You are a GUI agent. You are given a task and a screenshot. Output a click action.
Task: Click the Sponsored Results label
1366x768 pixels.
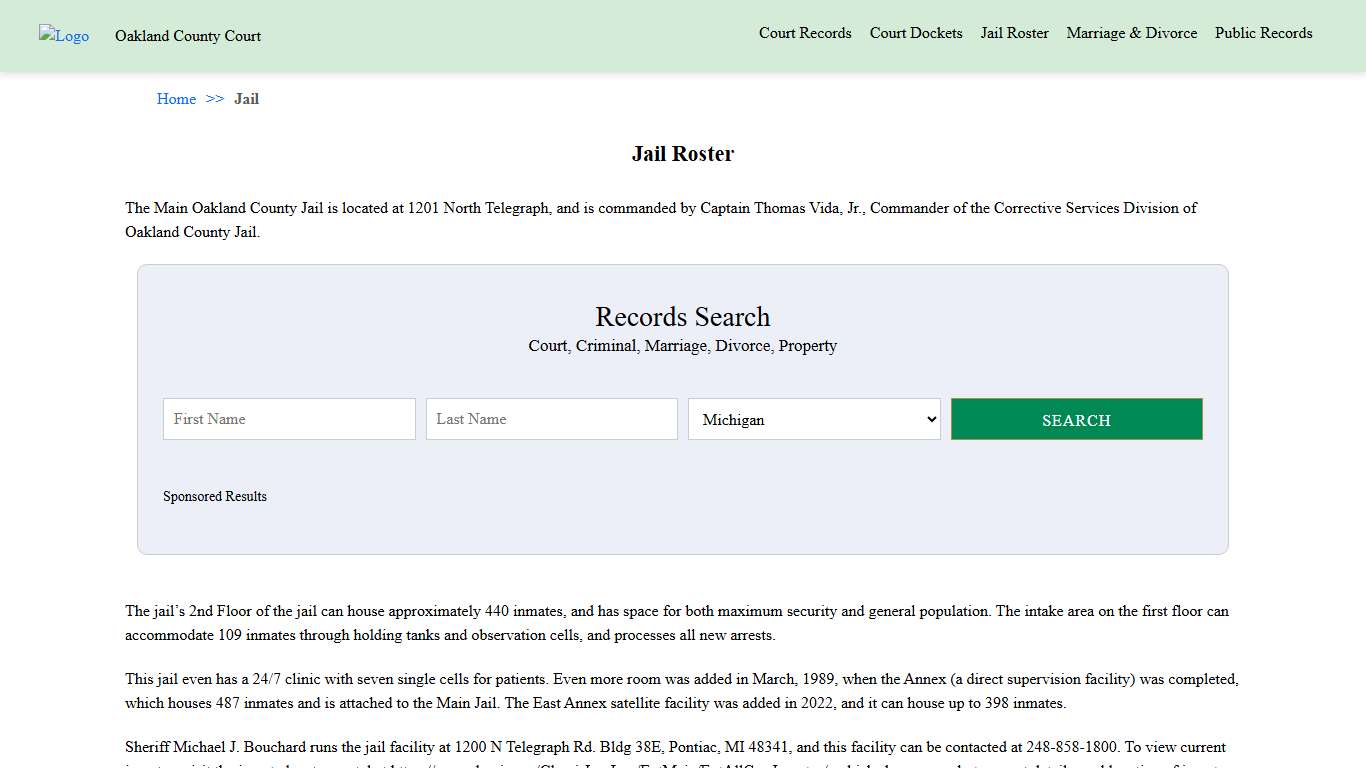click(215, 496)
